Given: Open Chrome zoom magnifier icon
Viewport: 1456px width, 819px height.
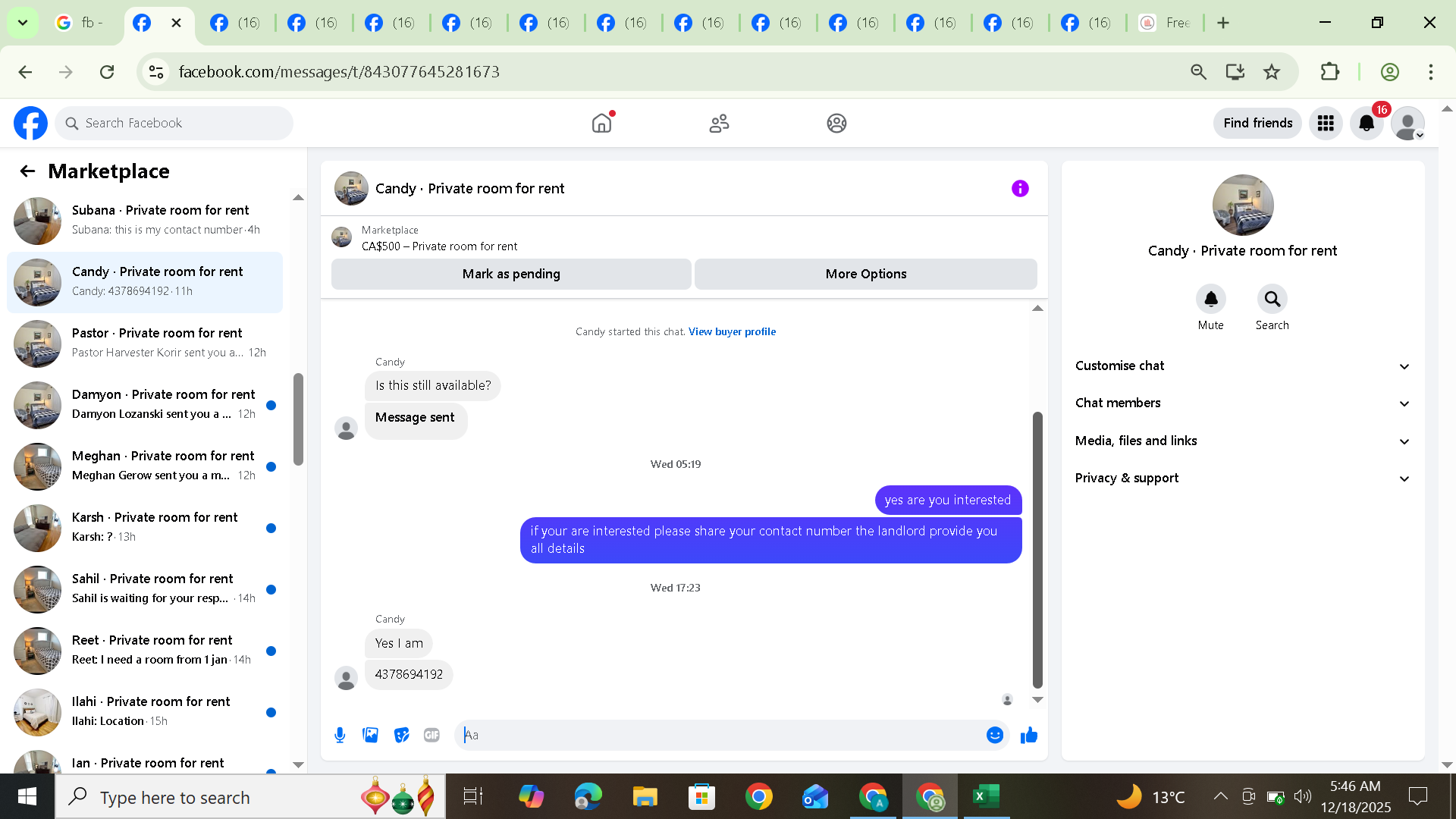Looking at the screenshot, I should pyautogui.click(x=1199, y=72).
